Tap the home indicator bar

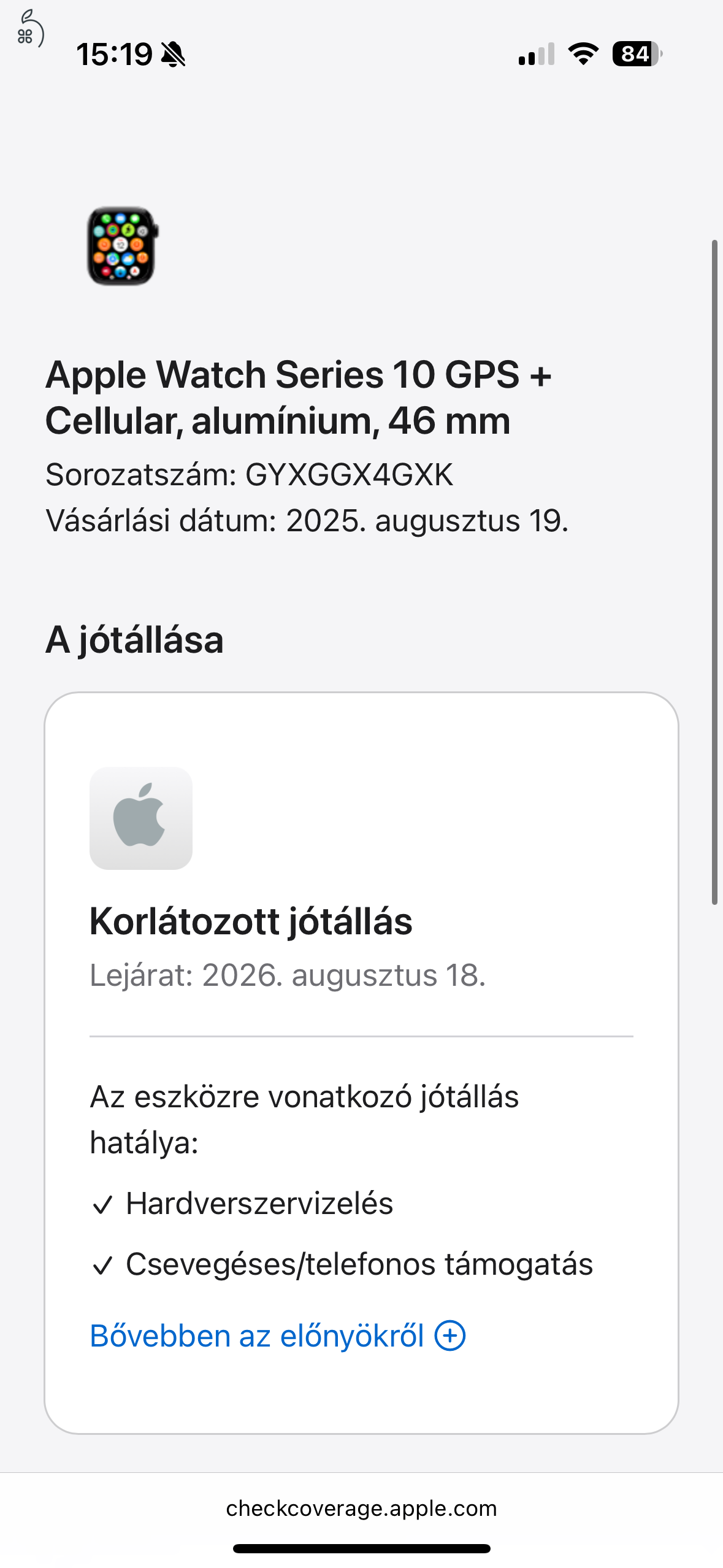point(361,1548)
